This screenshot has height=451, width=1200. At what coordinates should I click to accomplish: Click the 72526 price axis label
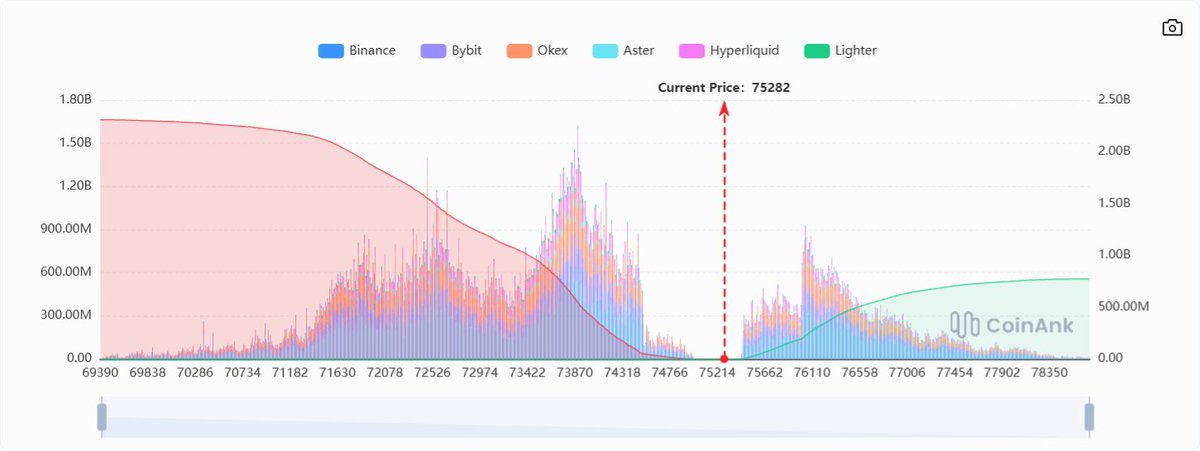click(x=432, y=373)
